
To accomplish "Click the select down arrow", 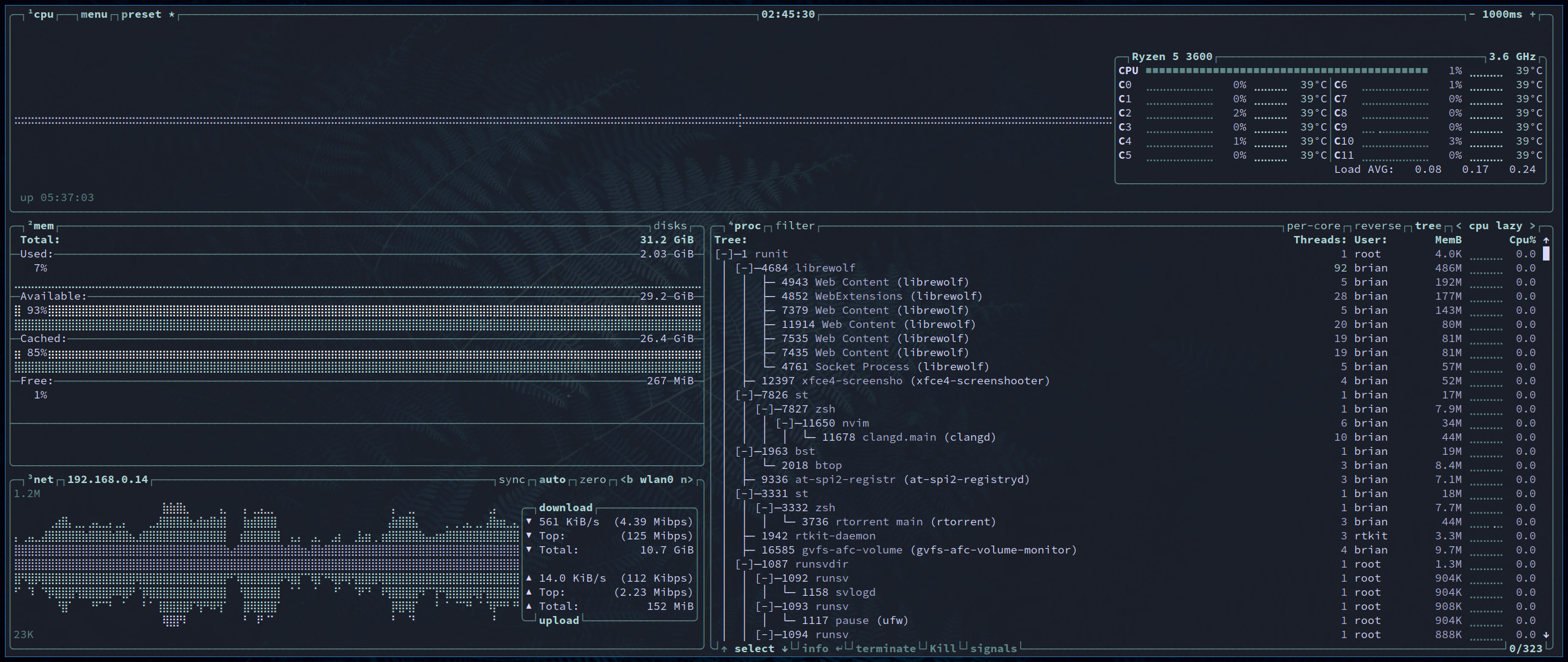I will click(785, 649).
